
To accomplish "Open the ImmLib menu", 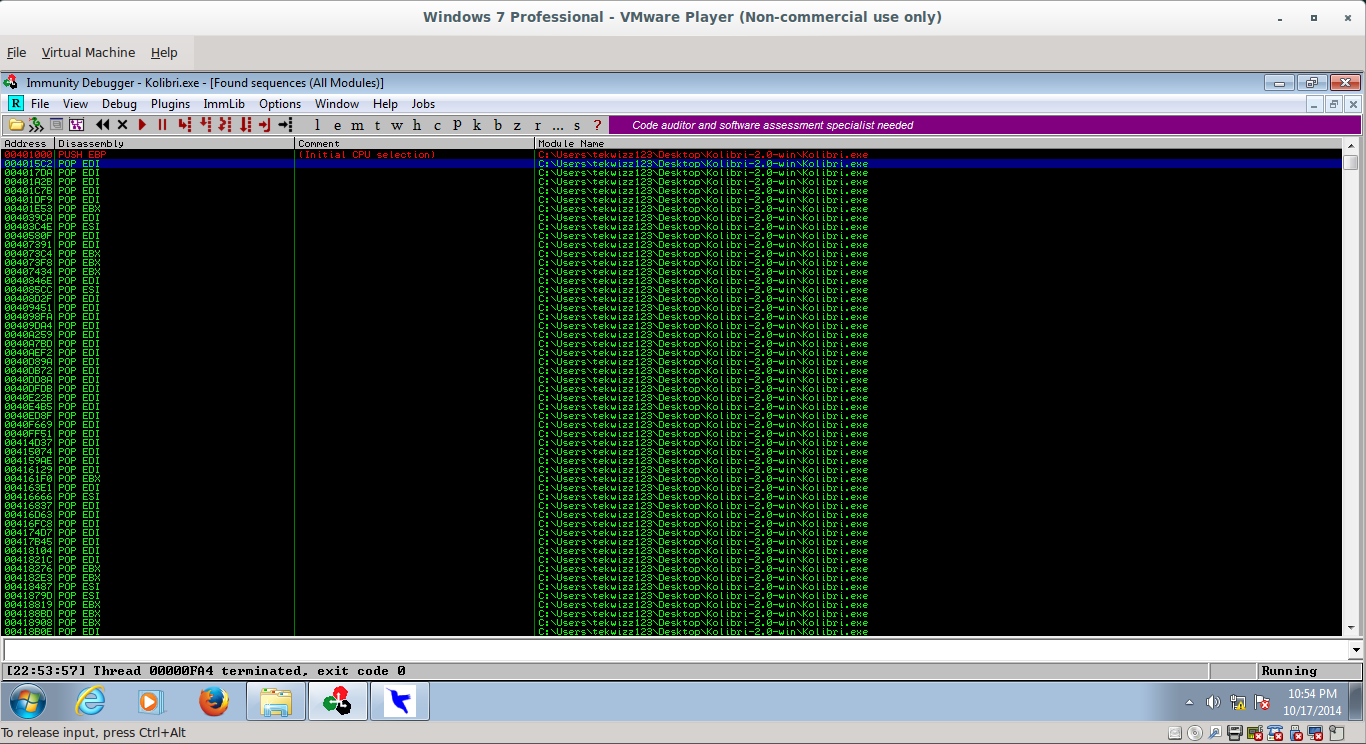I will (224, 104).
